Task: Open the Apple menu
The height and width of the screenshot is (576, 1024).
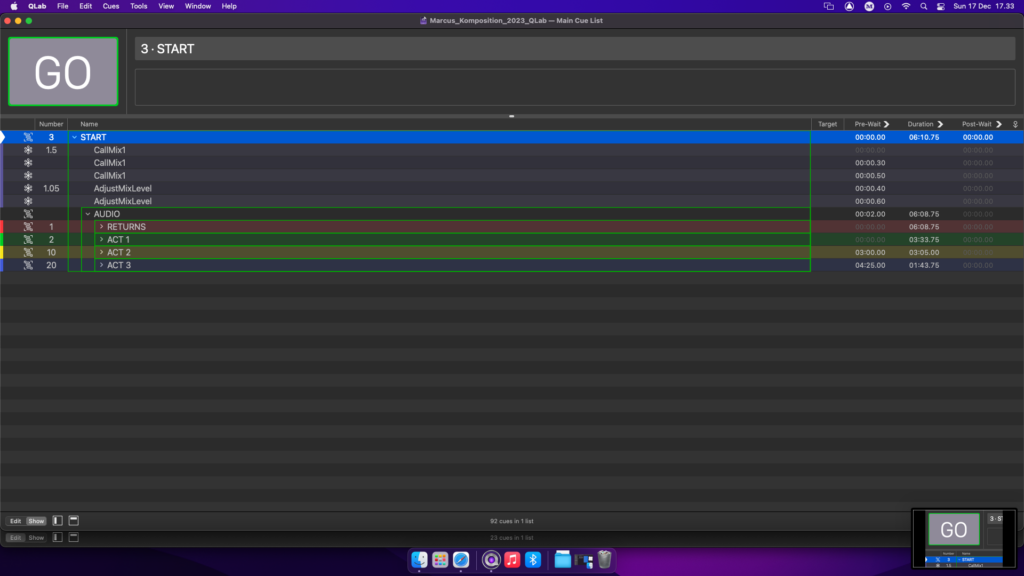Action: click(14, 6)
